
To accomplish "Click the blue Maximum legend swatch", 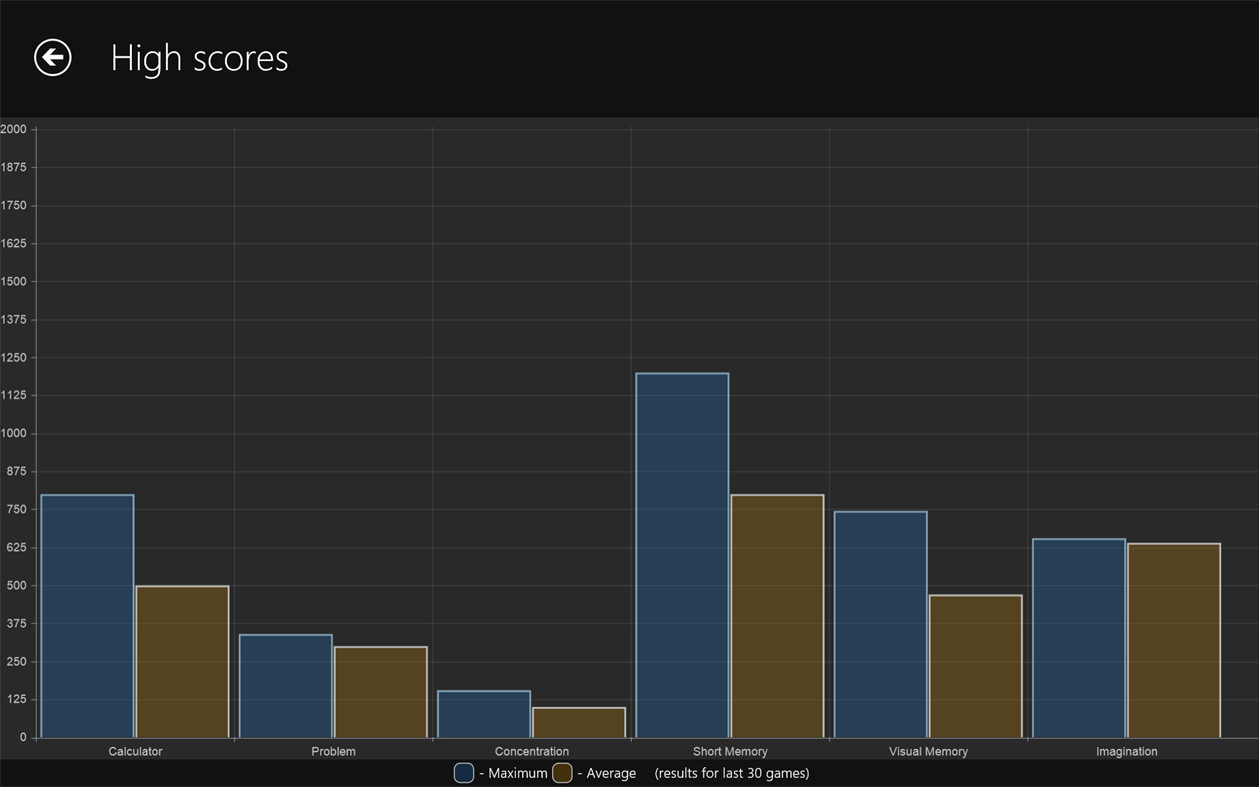I will 464,773.
